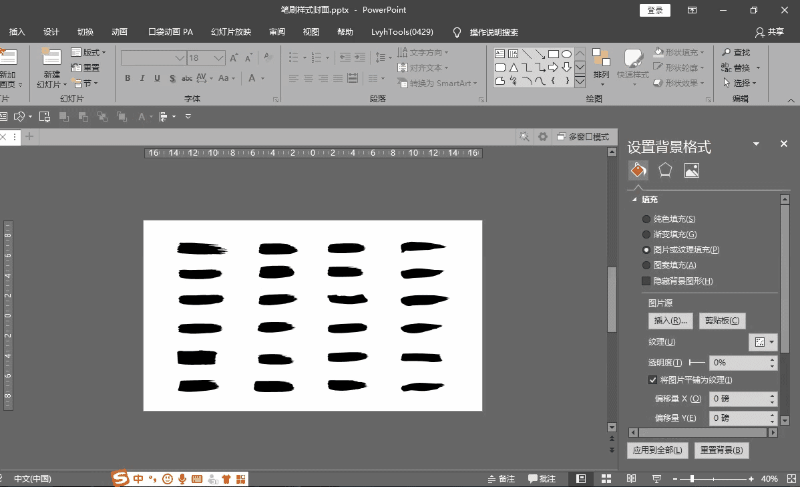
Task: Click 重置 (Reset) slide icon
Action: [x=85, y=67]
